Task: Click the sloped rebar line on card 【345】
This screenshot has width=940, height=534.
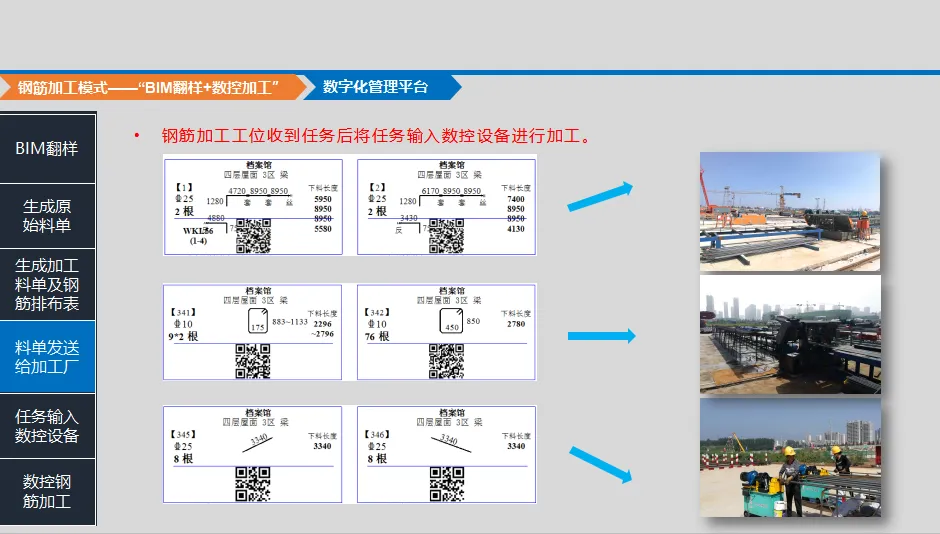Action: pos(258,443)
